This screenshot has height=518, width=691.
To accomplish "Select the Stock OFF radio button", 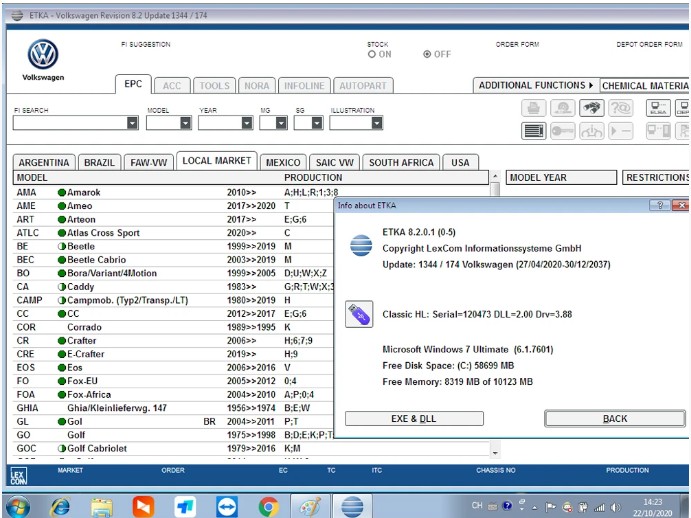I will 427,54.
